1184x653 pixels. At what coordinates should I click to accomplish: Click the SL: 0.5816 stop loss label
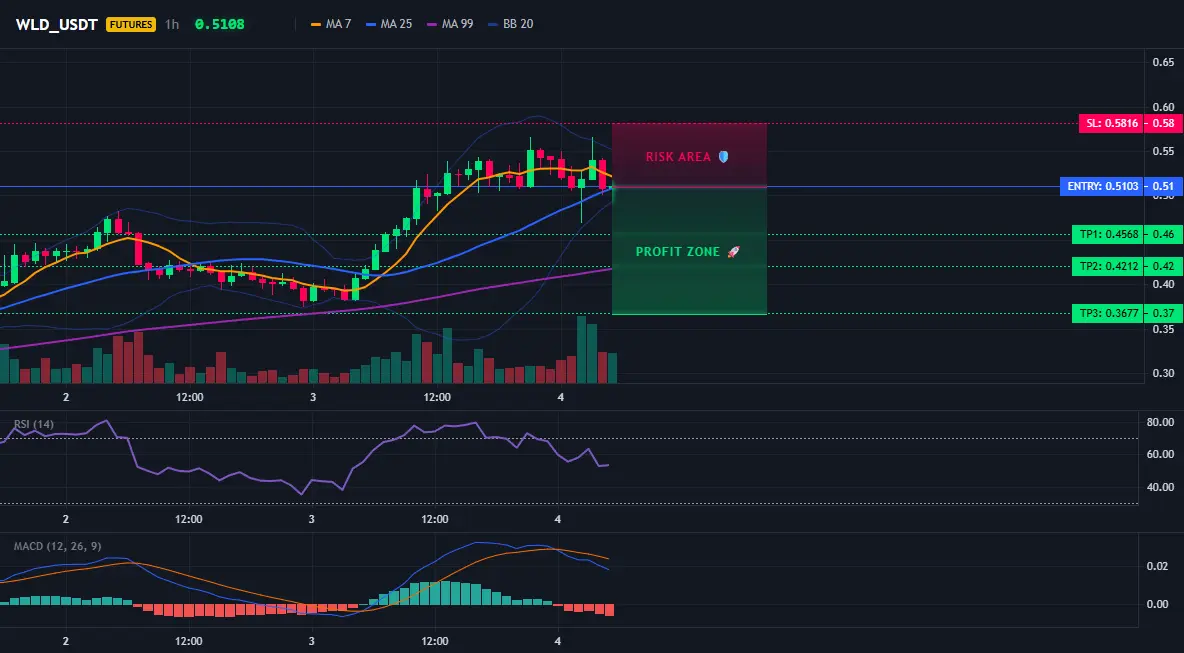pos(1111,123)
